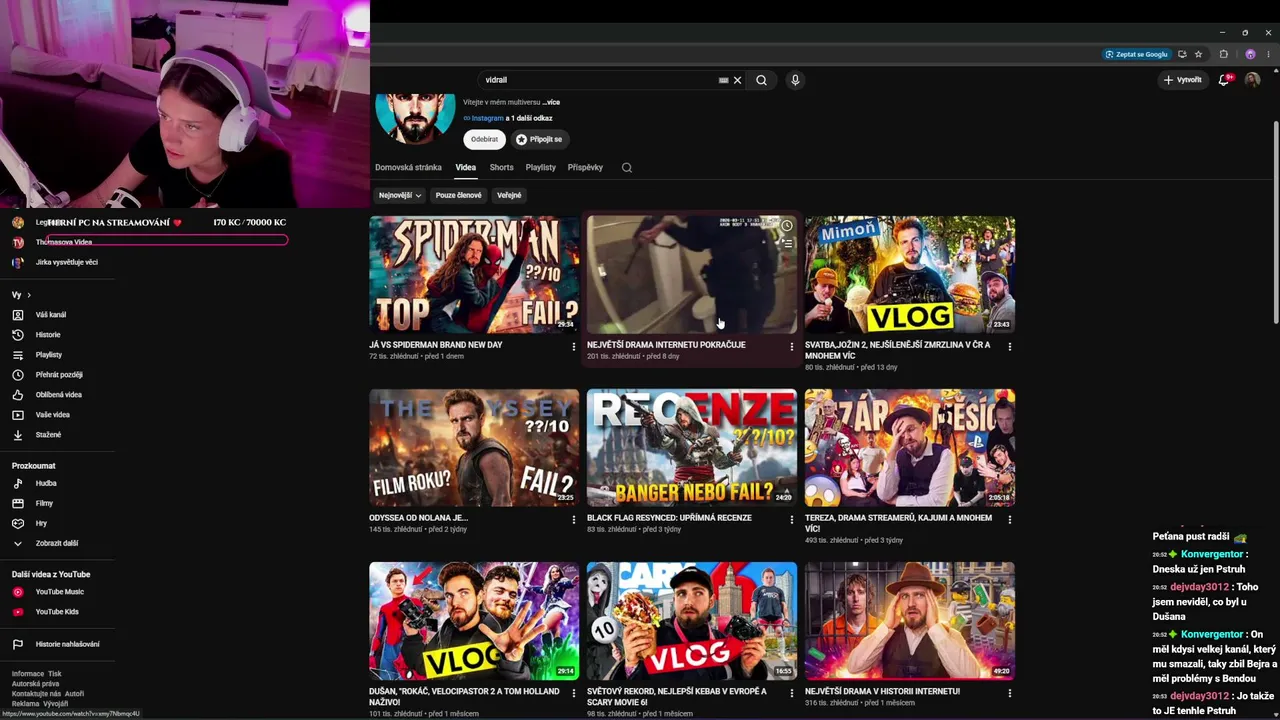
Task: Open the Chrome profile avatar
Action: tap(1250, 54)
